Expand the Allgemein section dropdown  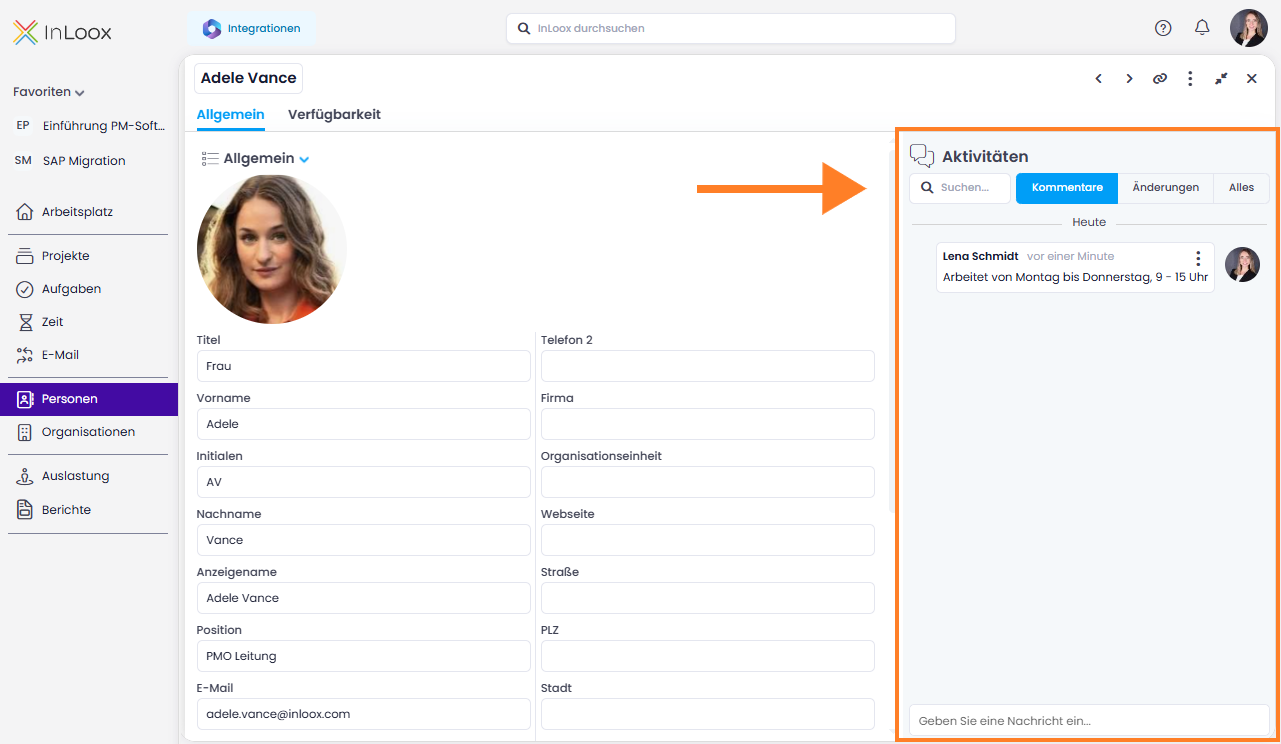point(304,159)
